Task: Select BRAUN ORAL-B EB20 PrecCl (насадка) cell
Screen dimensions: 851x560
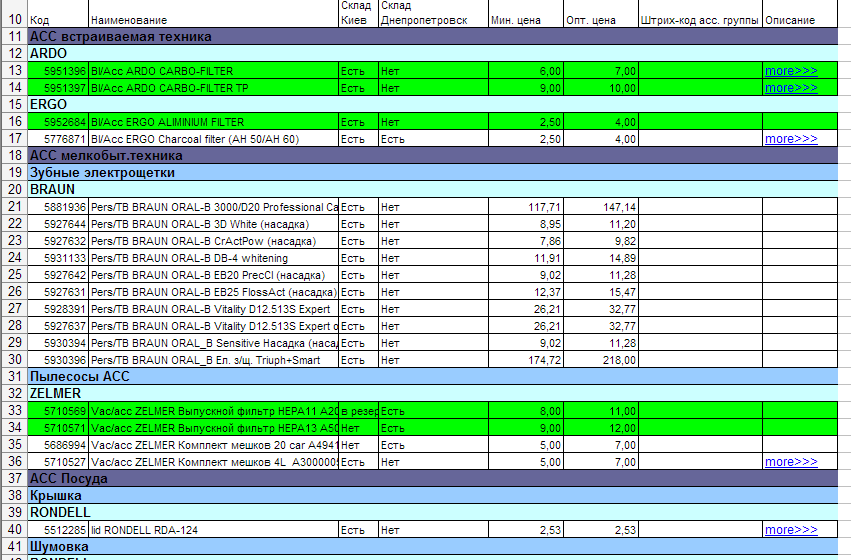Action: click(213, 275)
